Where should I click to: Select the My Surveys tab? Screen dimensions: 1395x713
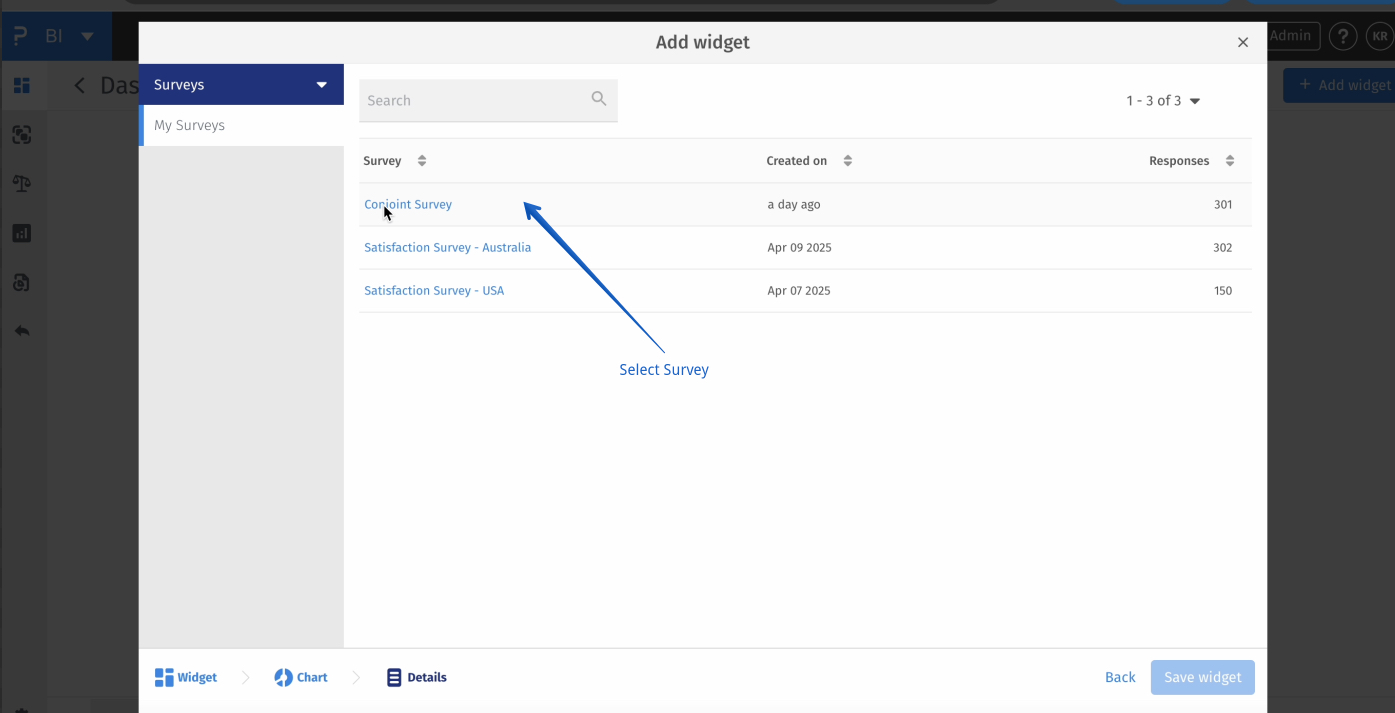coord(190,126)
